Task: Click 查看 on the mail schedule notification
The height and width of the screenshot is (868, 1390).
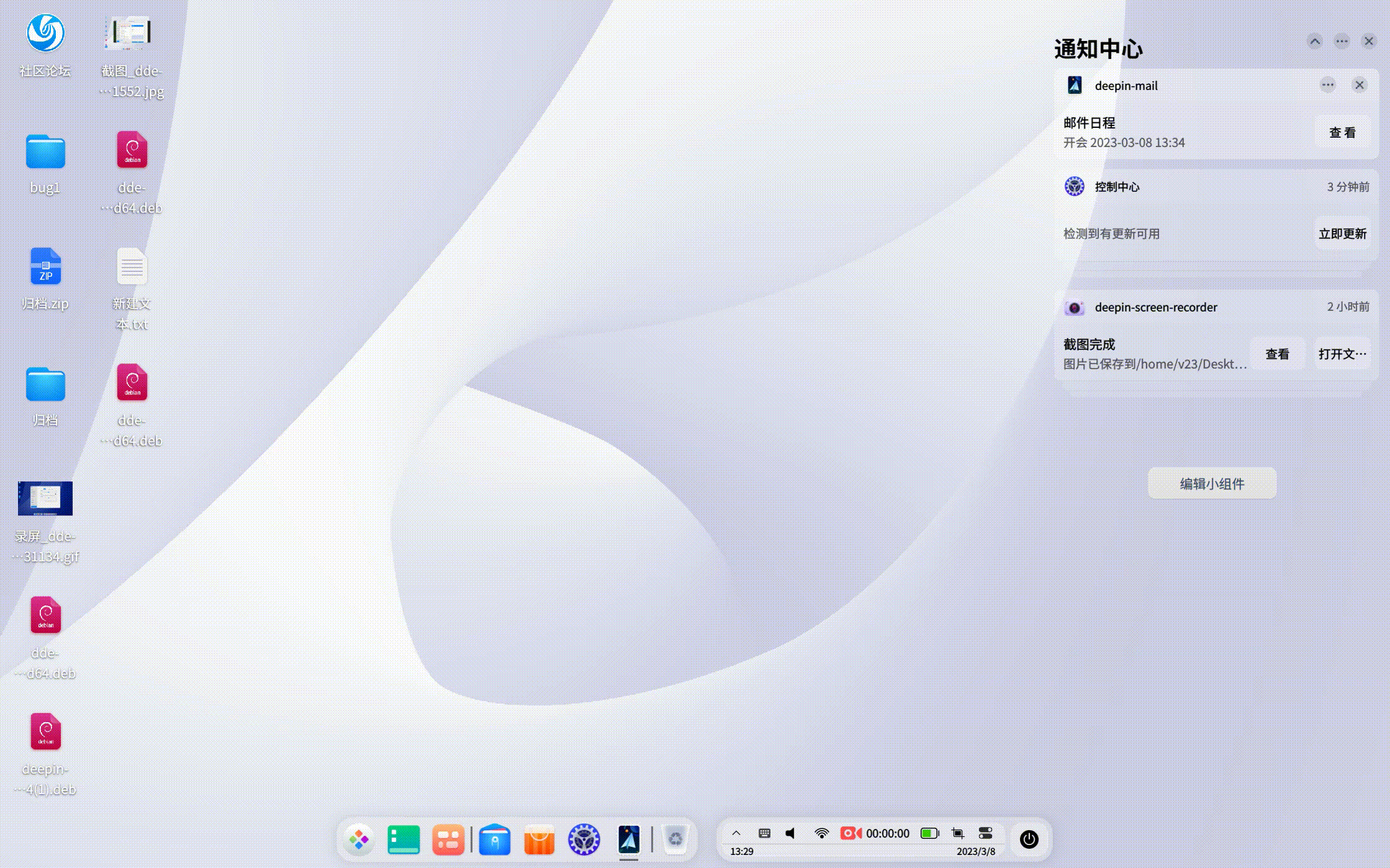Action: click(1342, 132)
